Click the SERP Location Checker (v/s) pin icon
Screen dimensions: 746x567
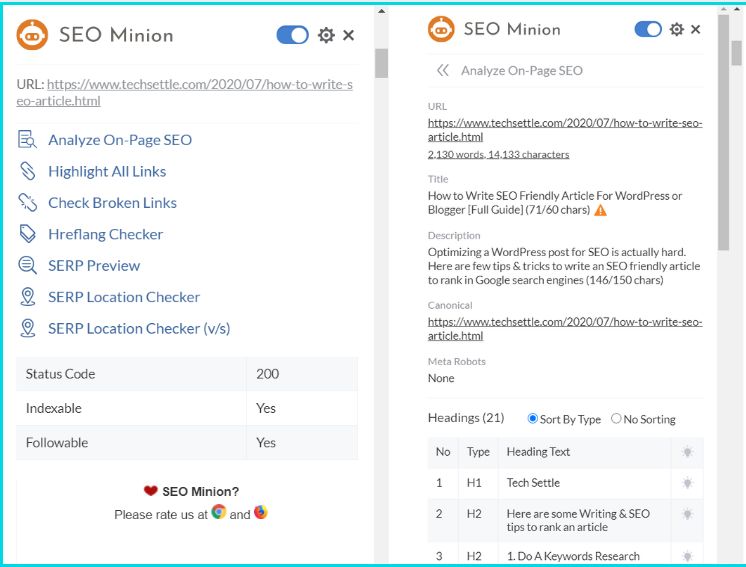pyautogui.click(x=28, y=328)
